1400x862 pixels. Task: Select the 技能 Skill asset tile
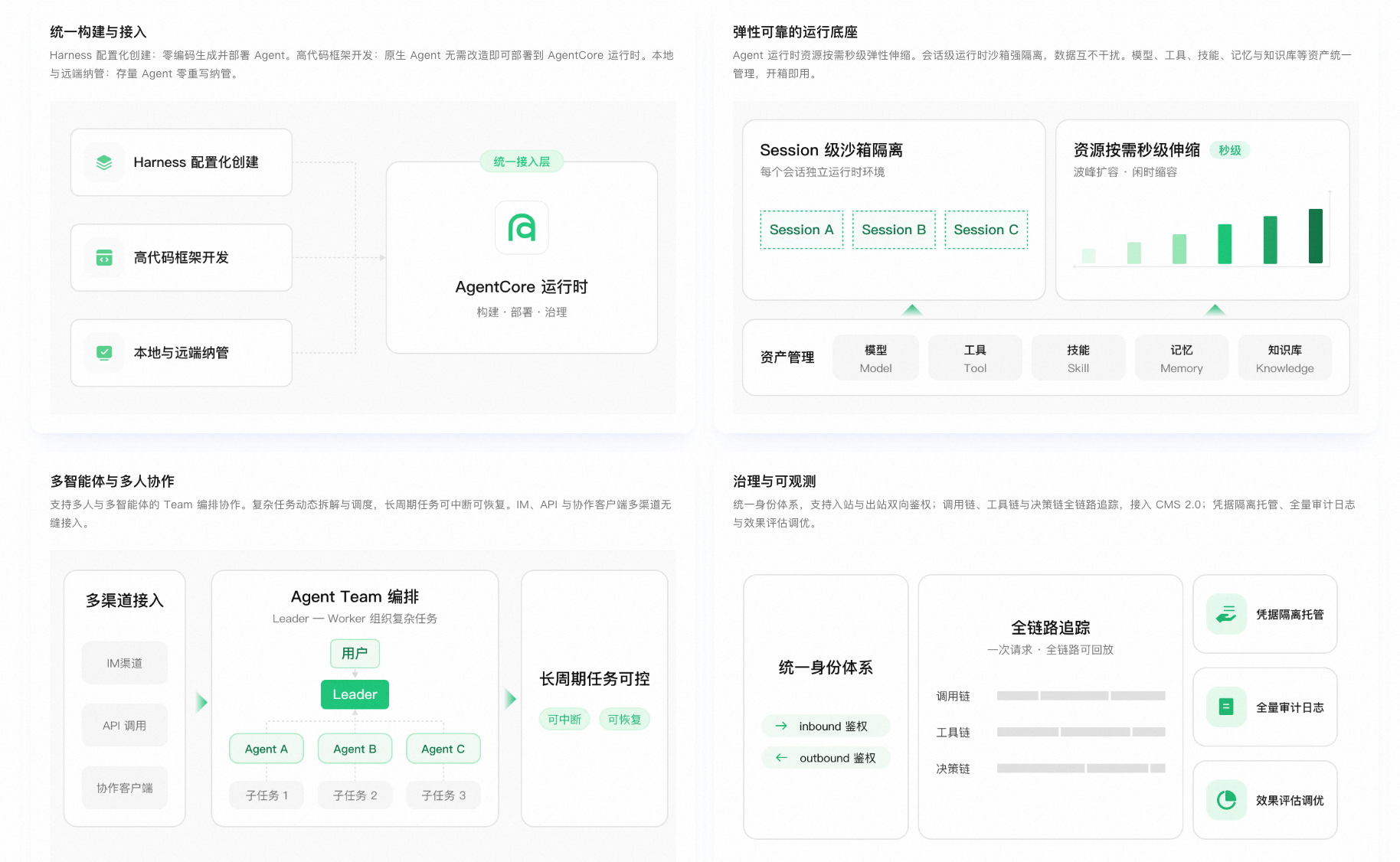[x=1078, y=358]
